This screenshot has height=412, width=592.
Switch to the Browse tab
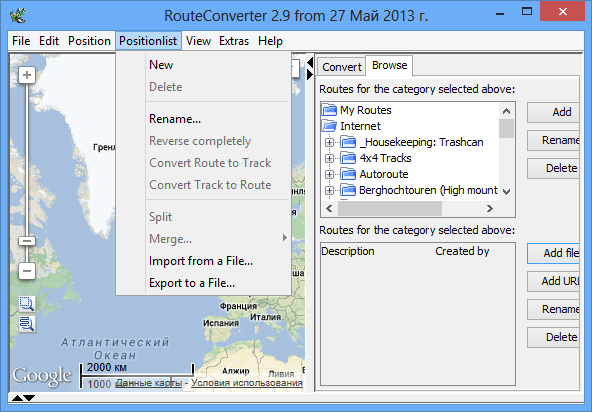point(389,65)
